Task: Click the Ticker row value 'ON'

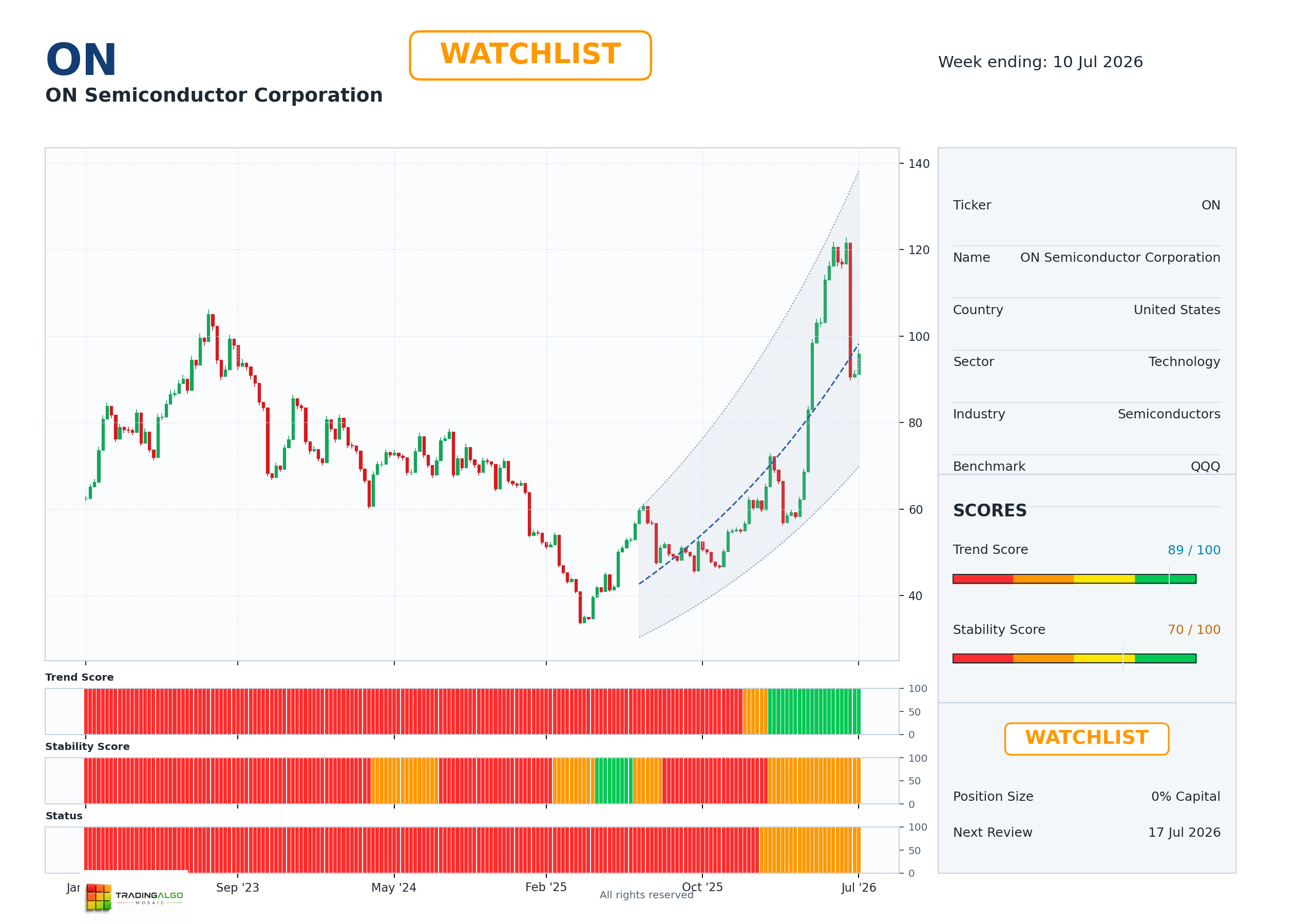Action: point(1210,205)
